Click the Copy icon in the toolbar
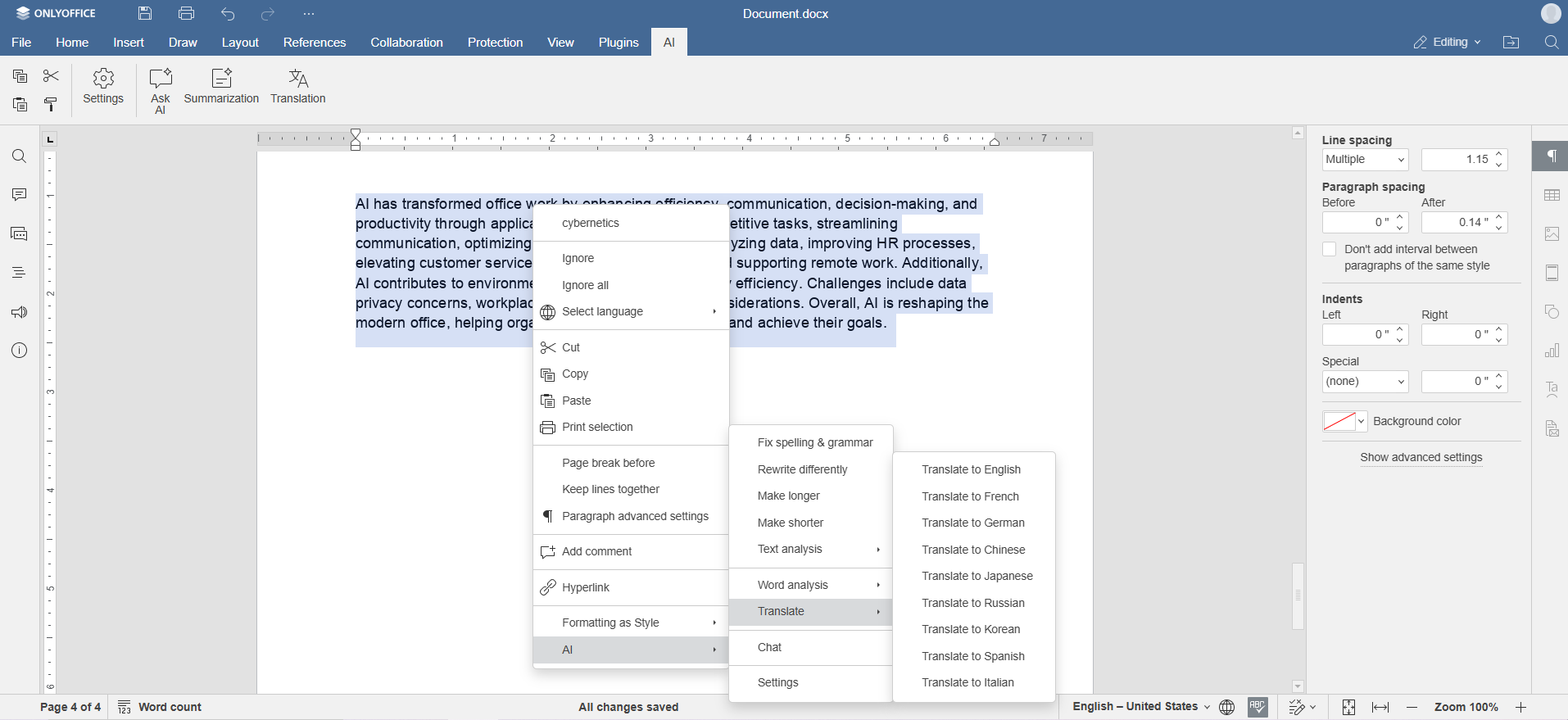Image resolution: width=1568 pixels, height=720 pixels. click(20, 76)
